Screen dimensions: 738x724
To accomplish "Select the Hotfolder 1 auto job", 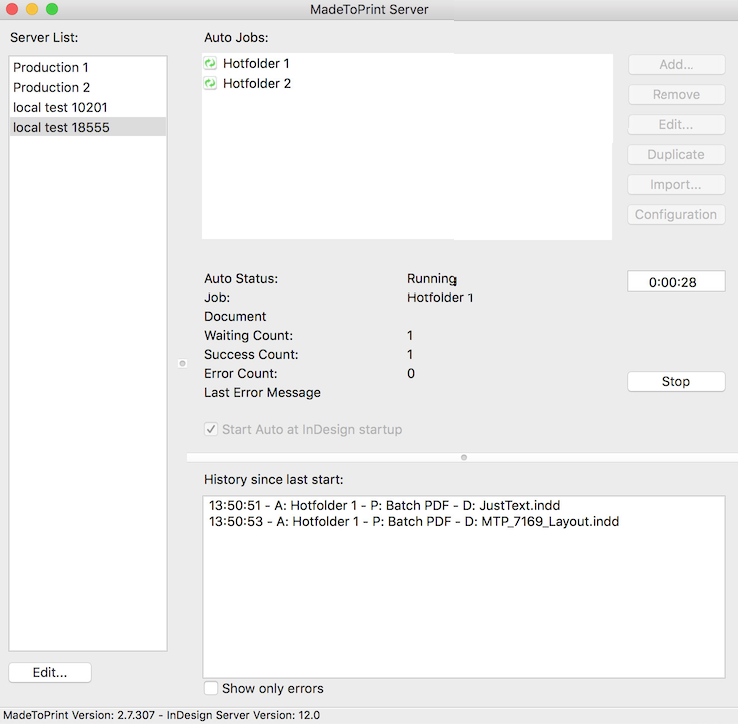I will [407, 63].
